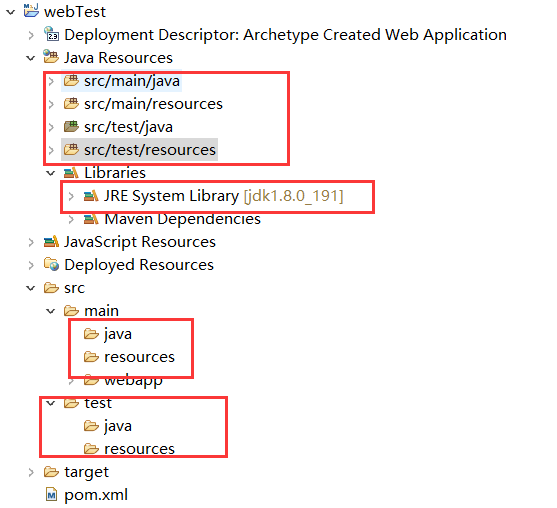Image resolution: width=557 pixels, height=508 pixels.
Task: Expand the src/main/resources source folder
Action: [51, 104]
